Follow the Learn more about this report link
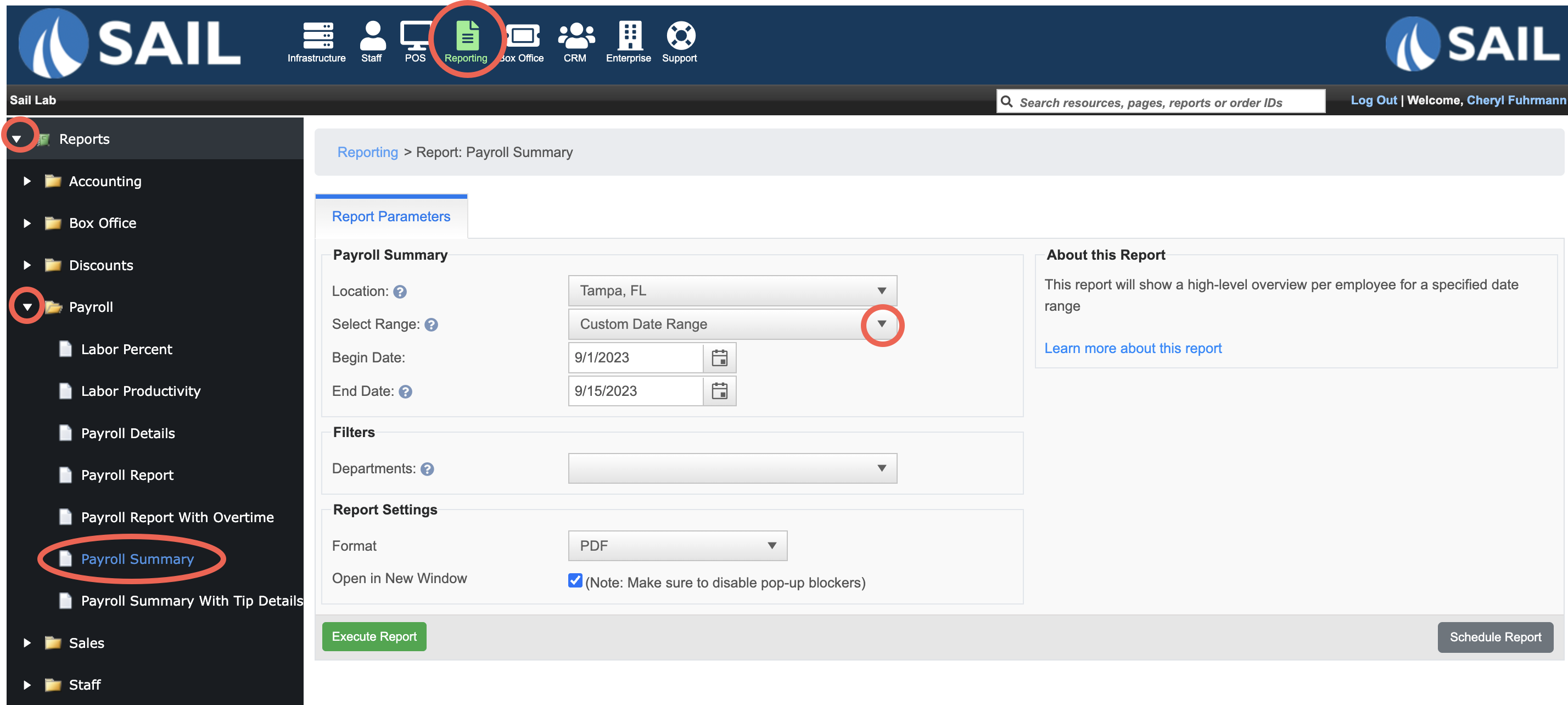The height and width of the screenshot is (705, 1568). [1133, 348]
